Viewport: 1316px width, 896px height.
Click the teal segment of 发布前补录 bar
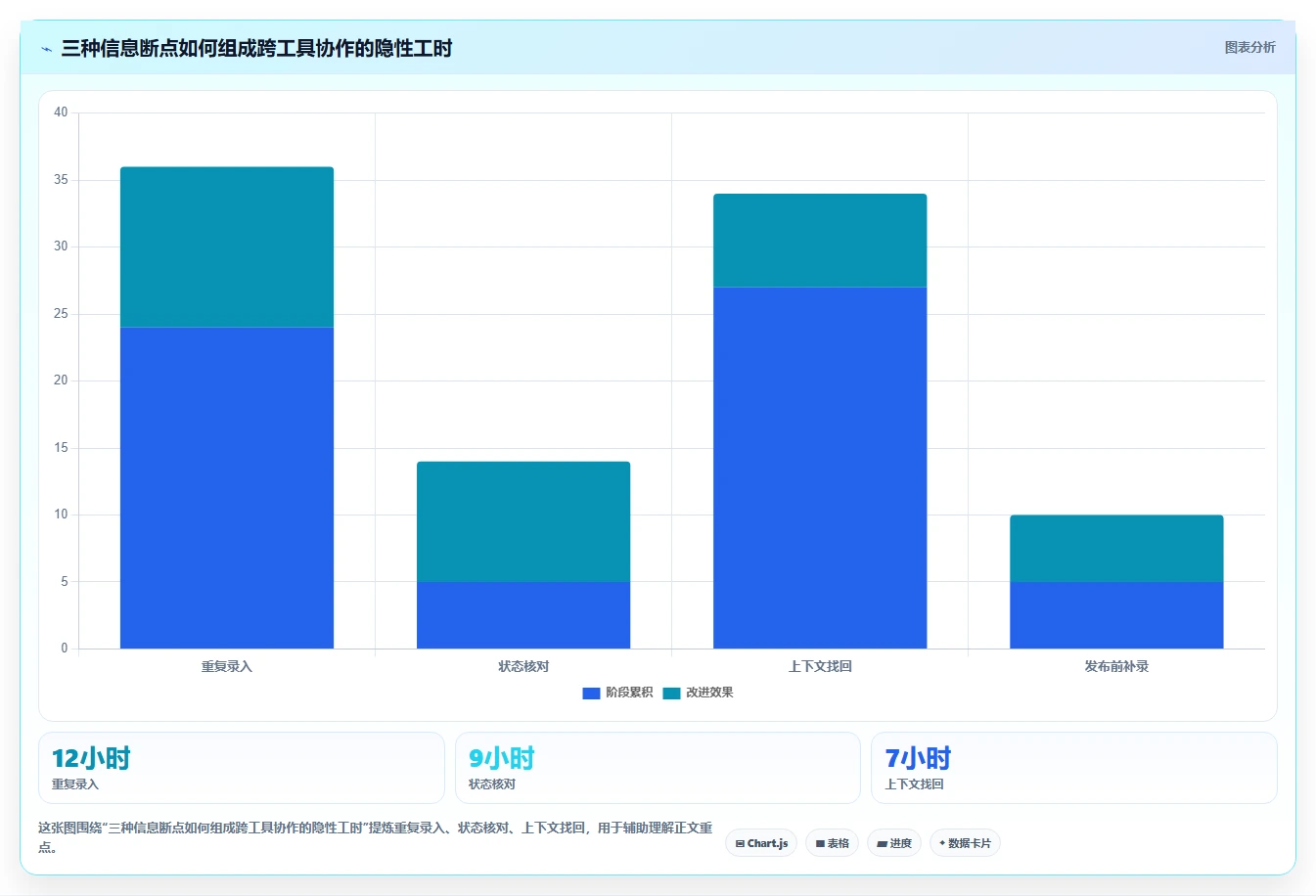[1116, 548]
